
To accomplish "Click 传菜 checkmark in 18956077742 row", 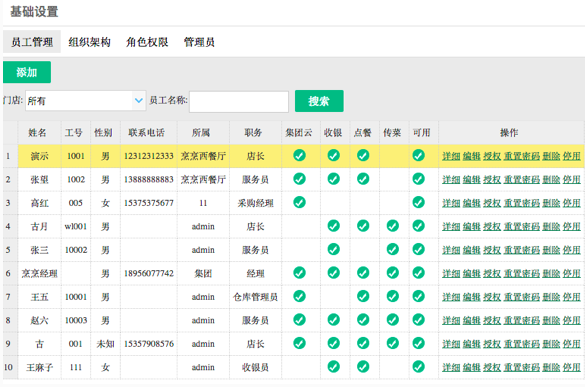I will (392, 273).
